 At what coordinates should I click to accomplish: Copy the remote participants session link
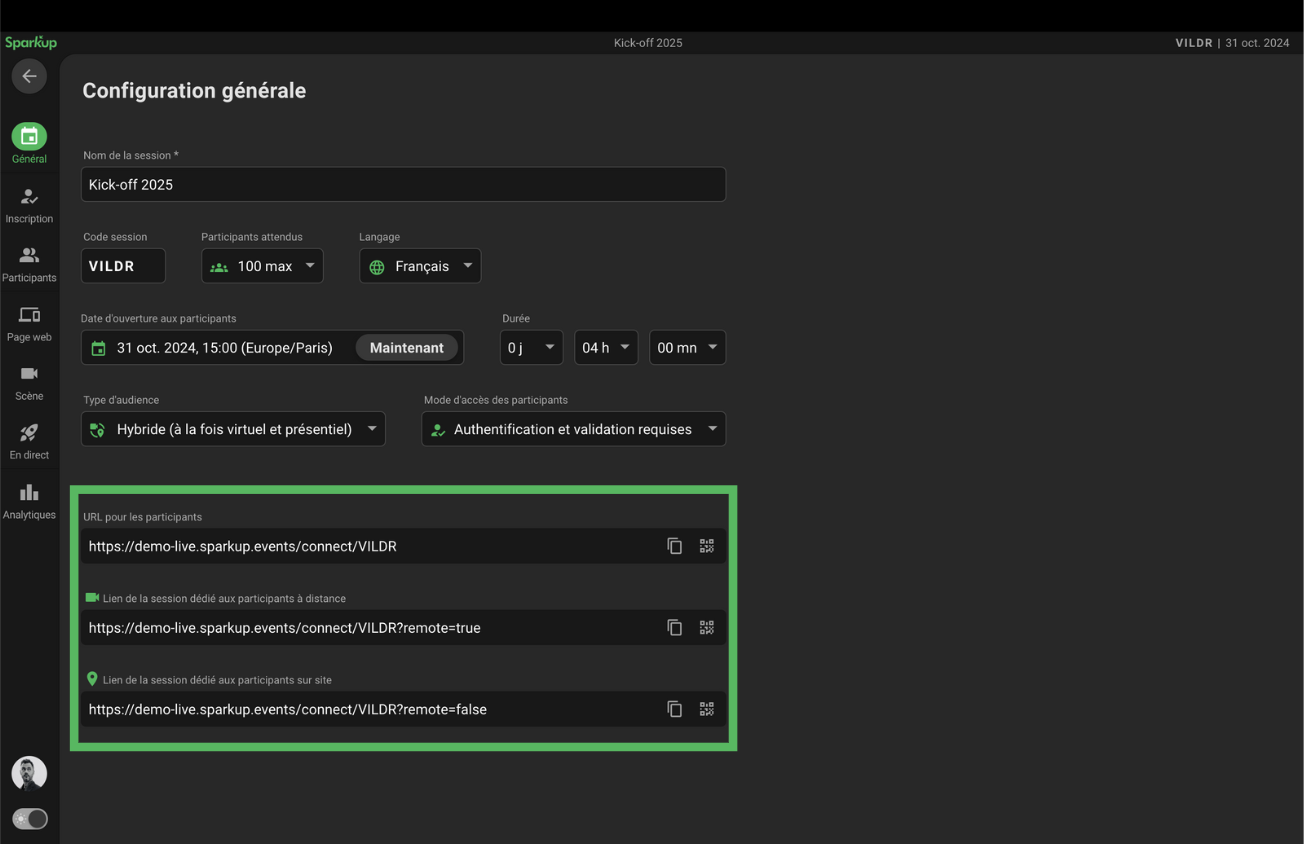point(675,628)
